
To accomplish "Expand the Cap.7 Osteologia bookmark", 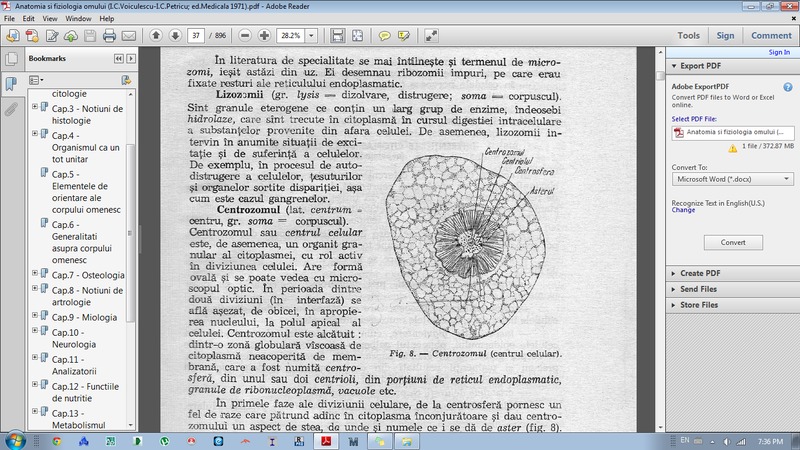I will pyautogui.click(x=35, y=273).
